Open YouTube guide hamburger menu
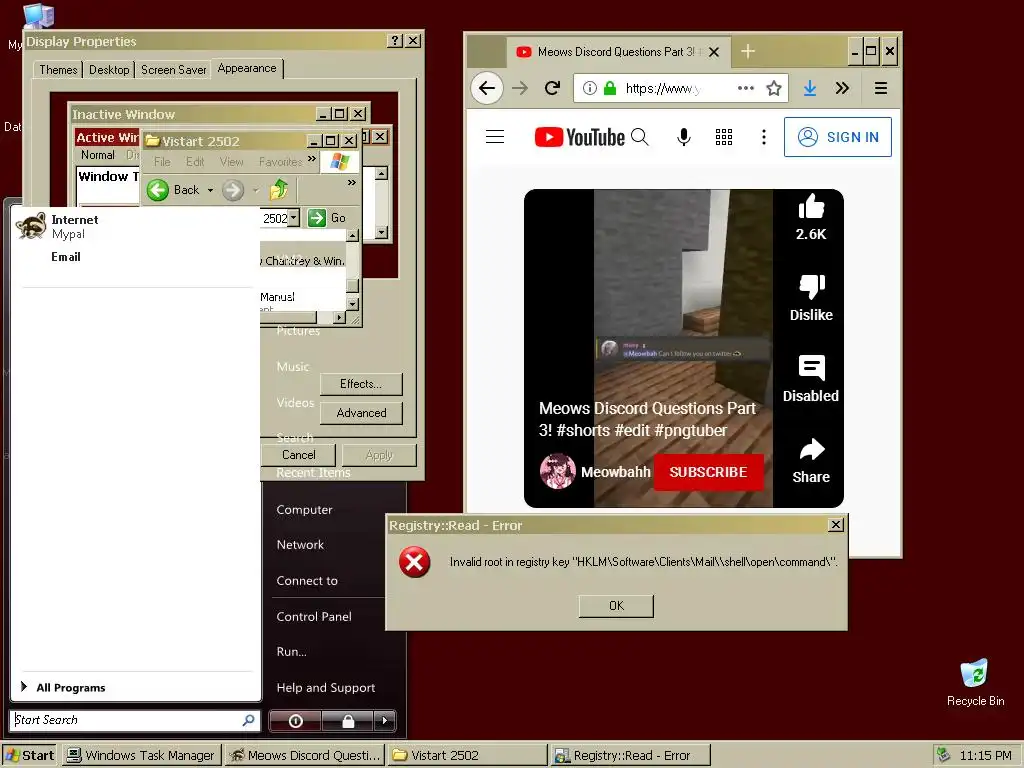 (x=495, y=136)
